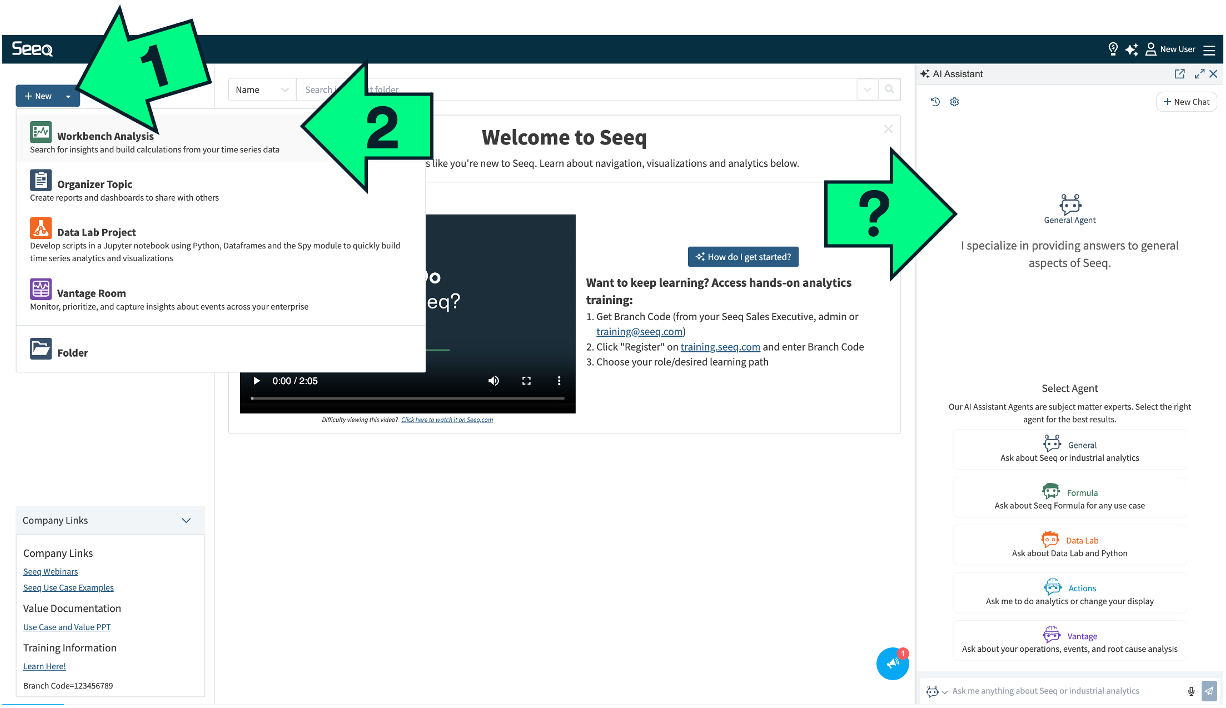Open chat history in AI Assistant
The width and height of the screenshot is (1226, 708).
click(935, 102)
